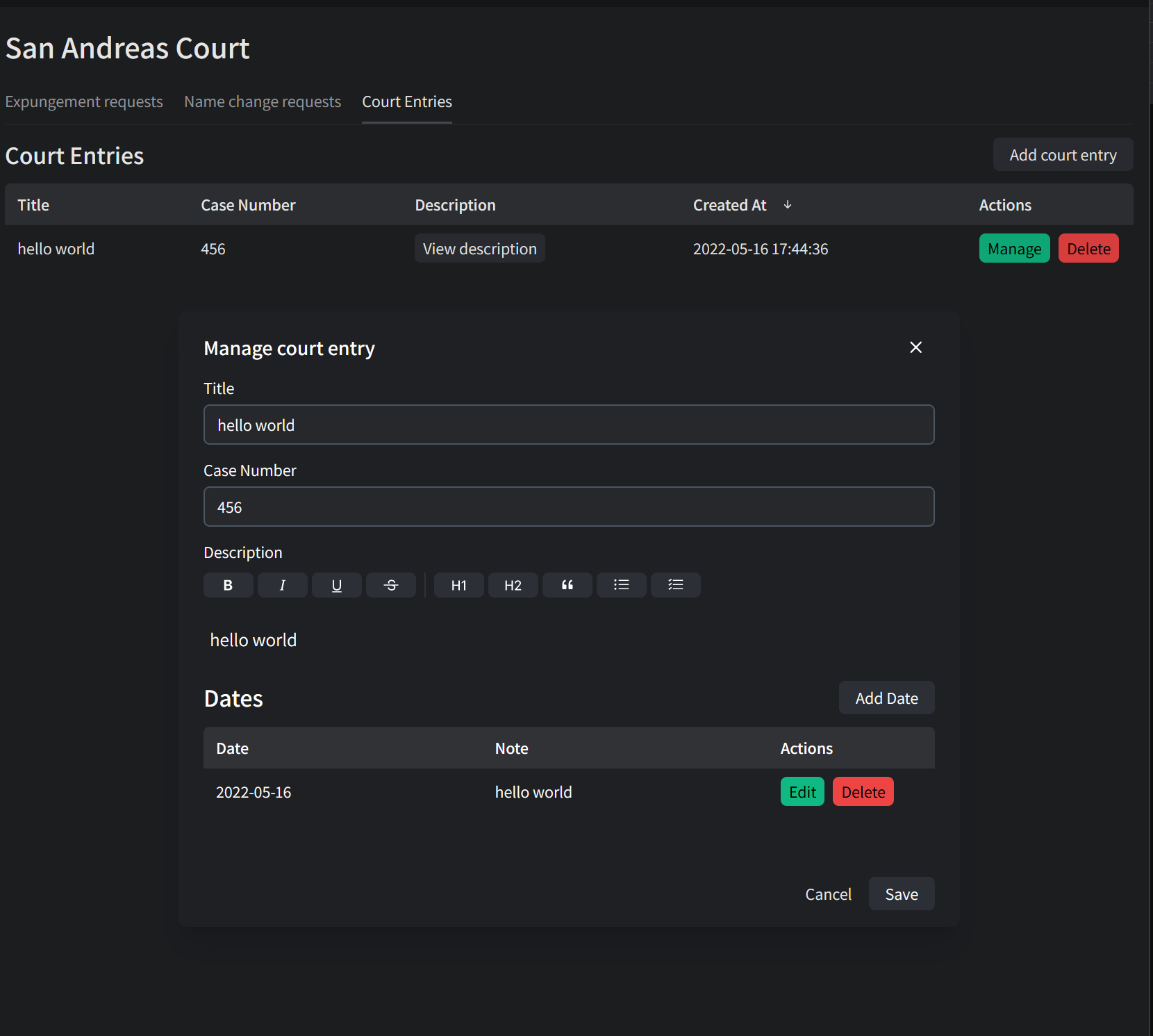This screenshot has width=1153, height=1036.
Task: Click the Case Number input field
Action: [x=568, y=507]
